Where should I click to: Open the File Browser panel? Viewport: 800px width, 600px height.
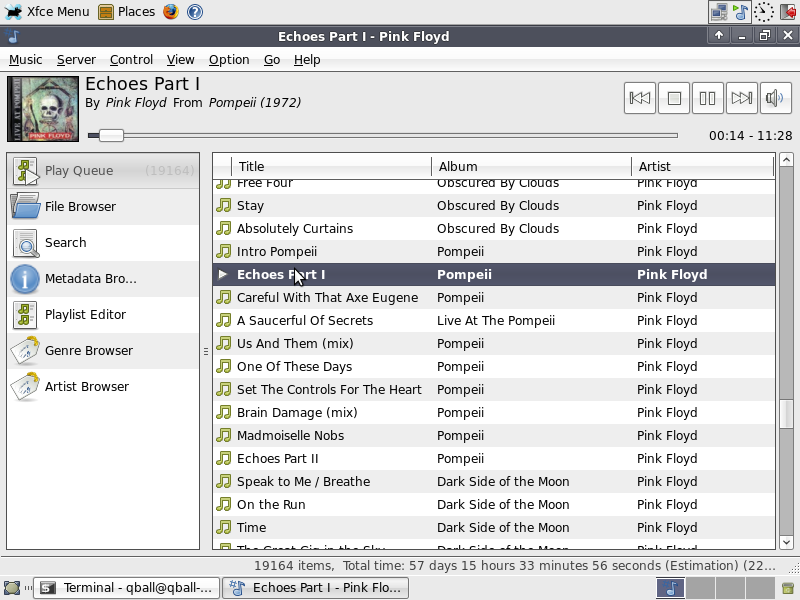(103, 207)
